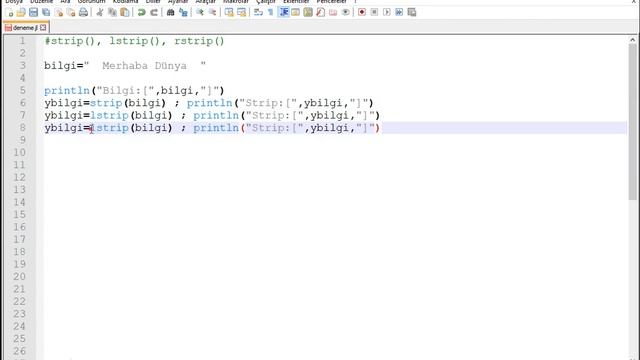
Task: Click strip(bilgi) on line 6
Action: click(128, 103)
